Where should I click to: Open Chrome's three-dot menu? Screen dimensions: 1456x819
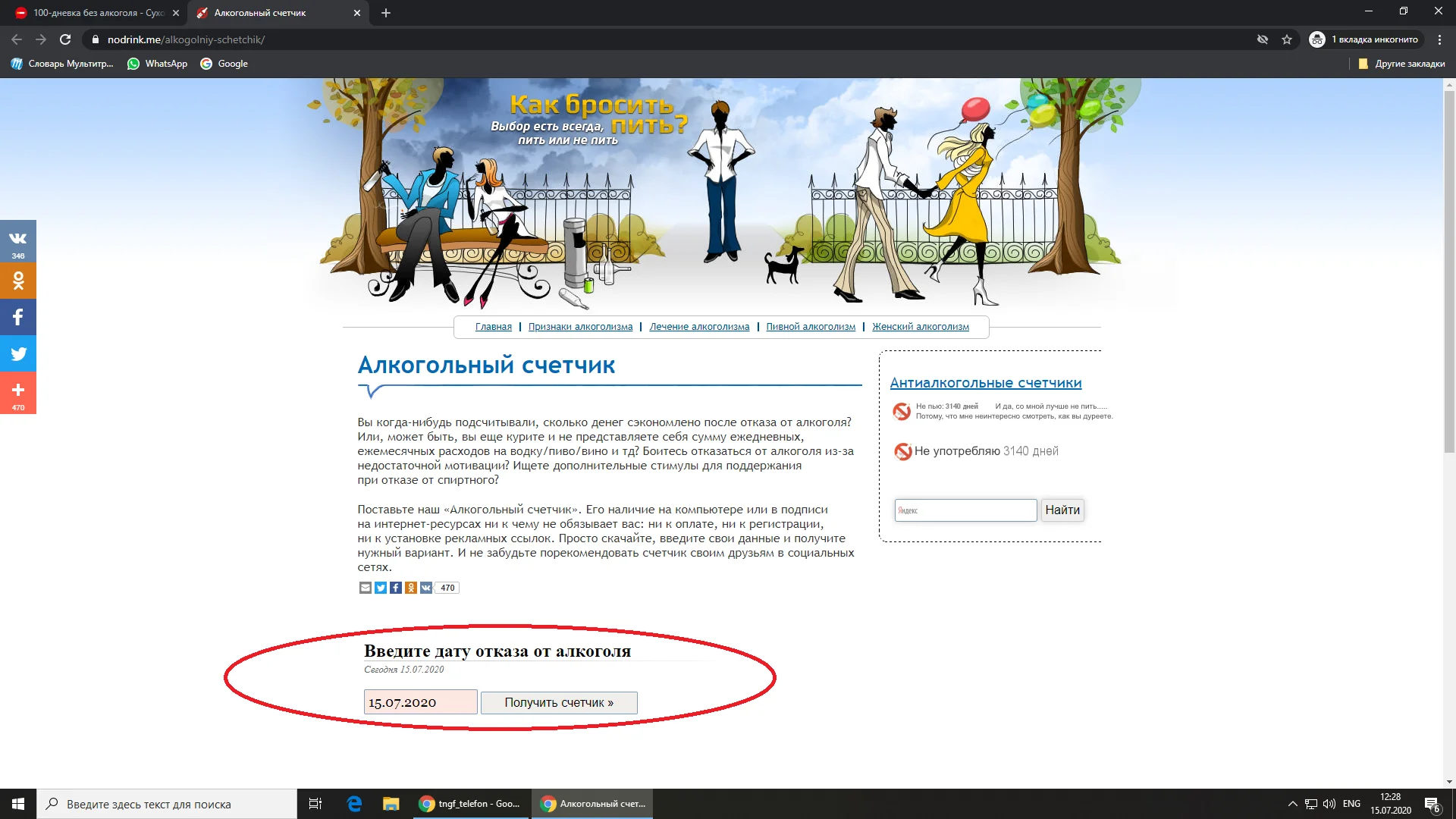point(1441,39)
